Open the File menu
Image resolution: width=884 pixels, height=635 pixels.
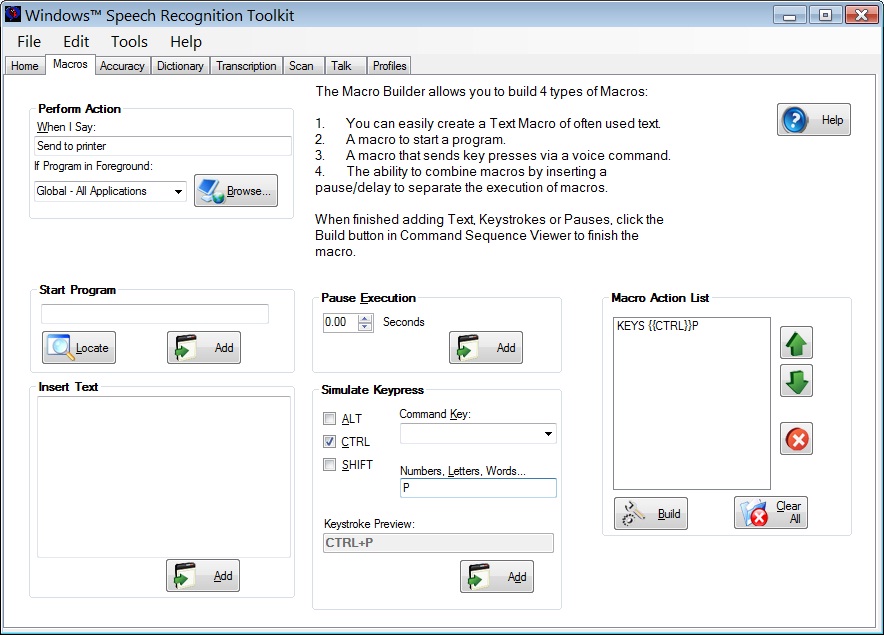point(29,42)
